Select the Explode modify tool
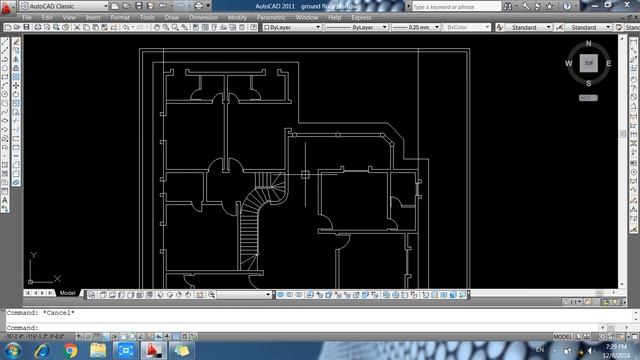The width and height of the screenshot is (640, 360). pos(16,182)
